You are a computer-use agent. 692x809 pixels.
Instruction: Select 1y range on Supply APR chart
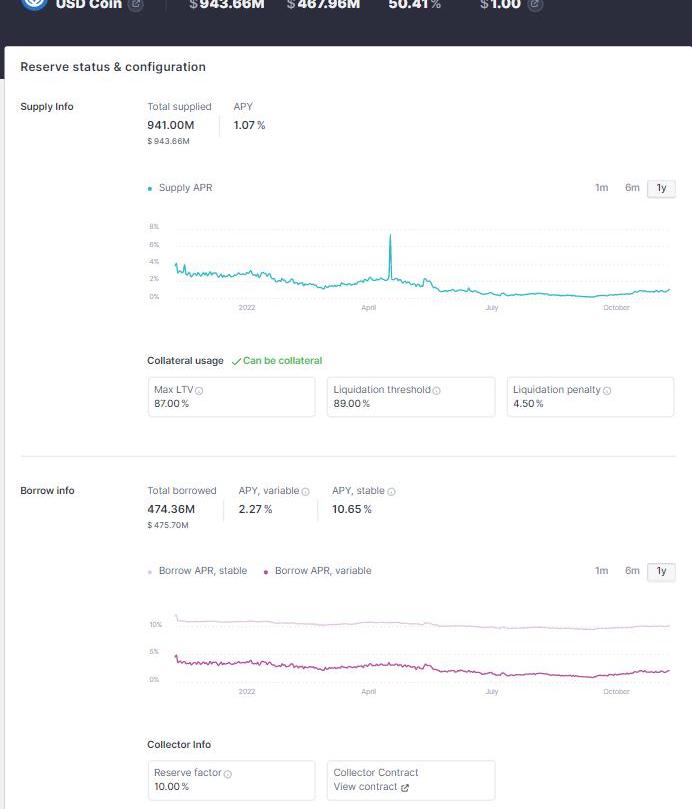pos(660,188)
